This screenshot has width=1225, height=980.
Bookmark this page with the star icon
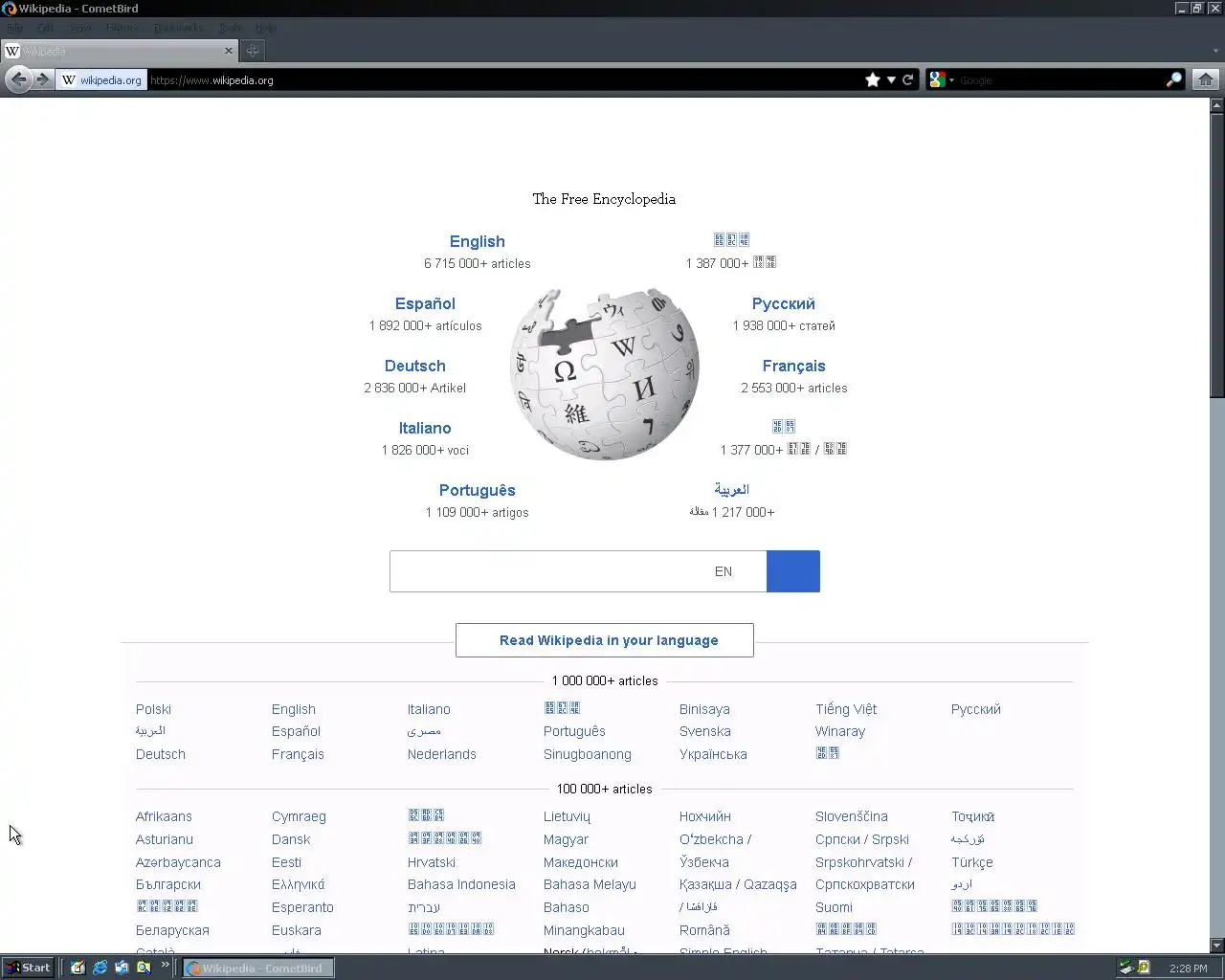(873, 79)
